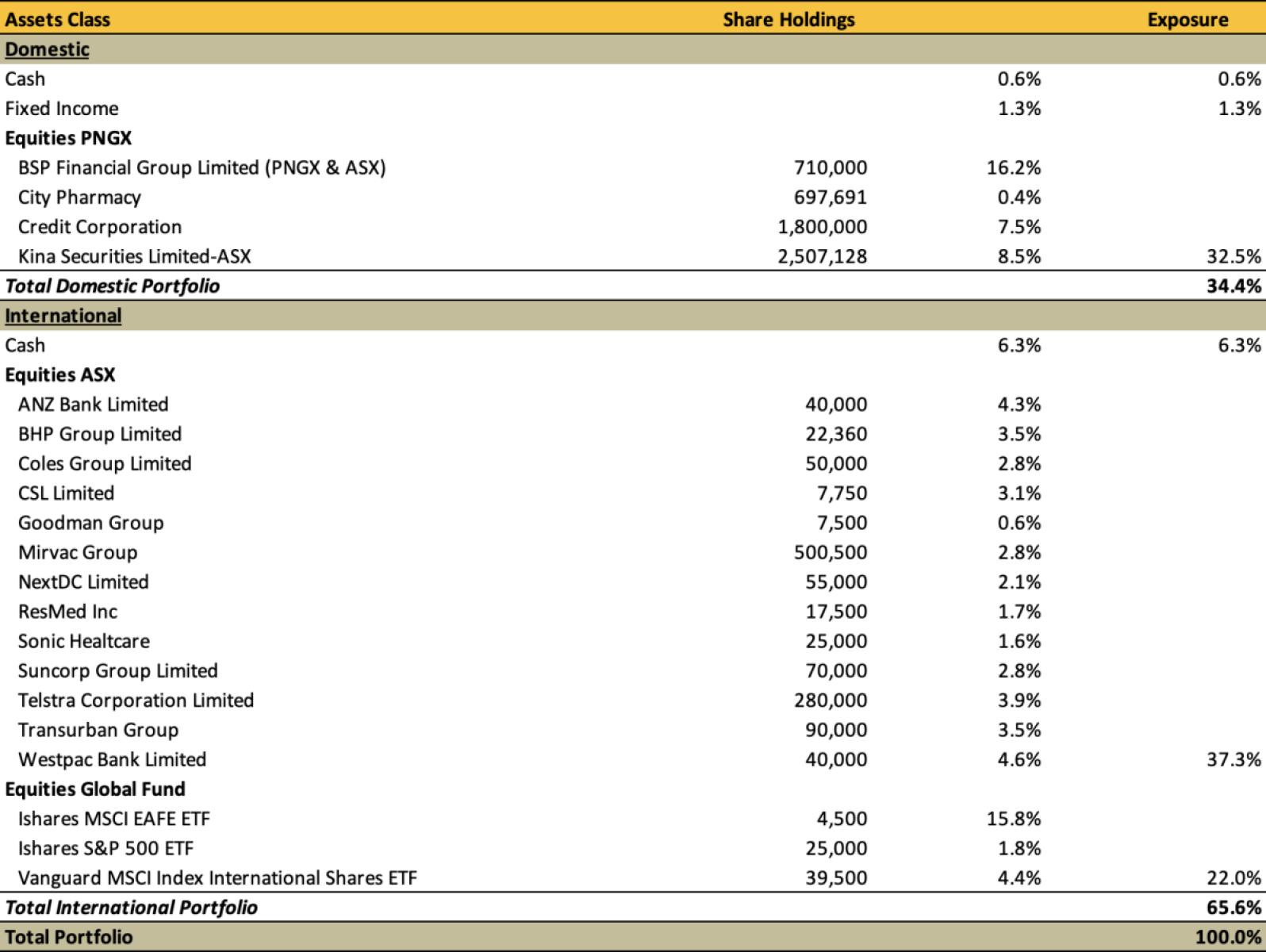Viewport: 1266px width, 952px height.
Task: Click Telstra Corporation Limited label
Action: [x=136, y=701]
